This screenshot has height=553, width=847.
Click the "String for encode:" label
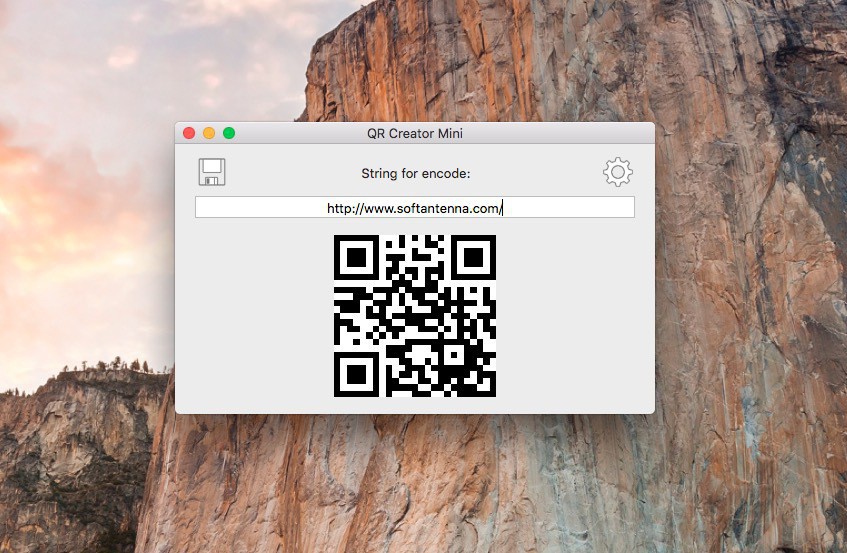coord(415,173)
